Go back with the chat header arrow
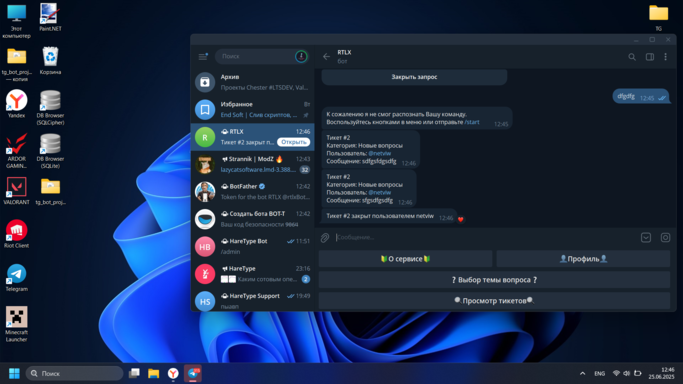The image size is (683, 384). 326,57
